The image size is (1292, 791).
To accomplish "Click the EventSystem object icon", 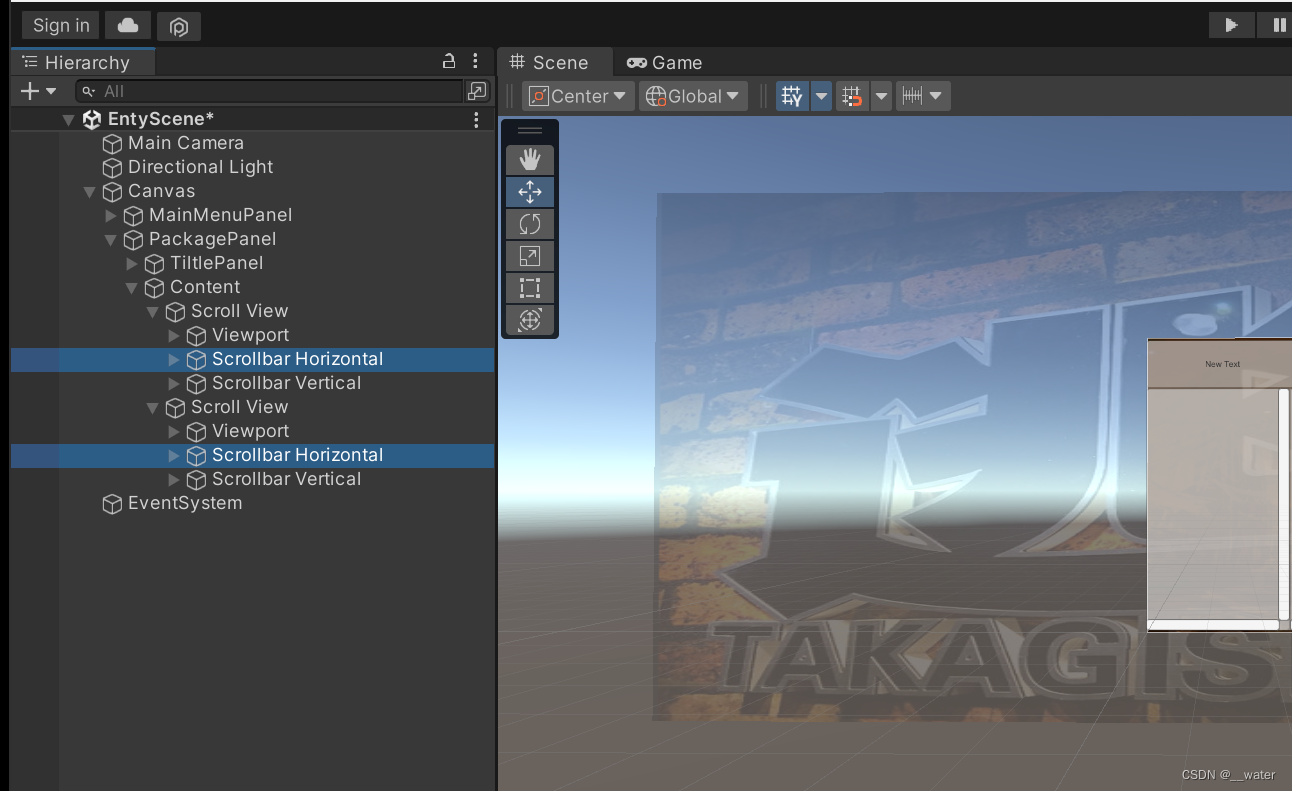I will point(113,504).
